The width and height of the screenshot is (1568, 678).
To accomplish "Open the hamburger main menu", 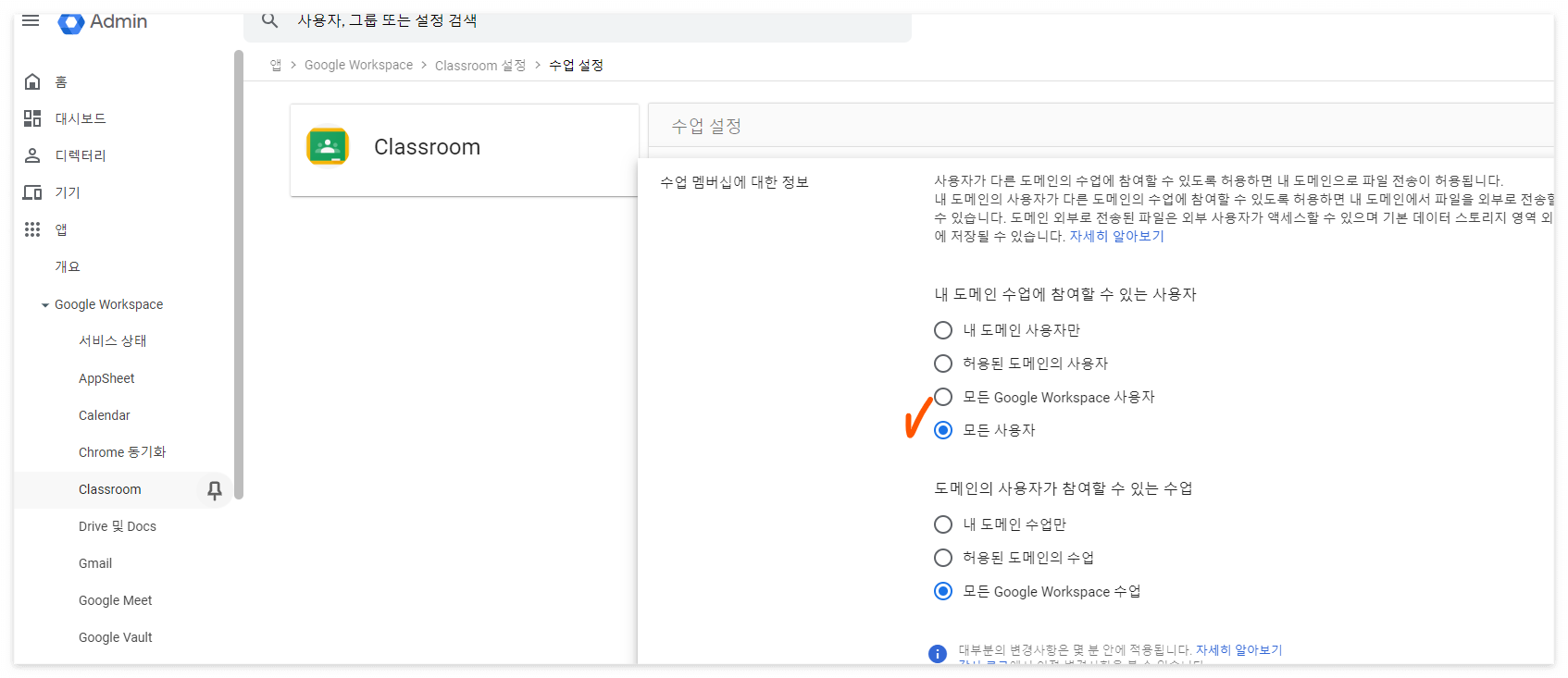I will tap(31, 20).
